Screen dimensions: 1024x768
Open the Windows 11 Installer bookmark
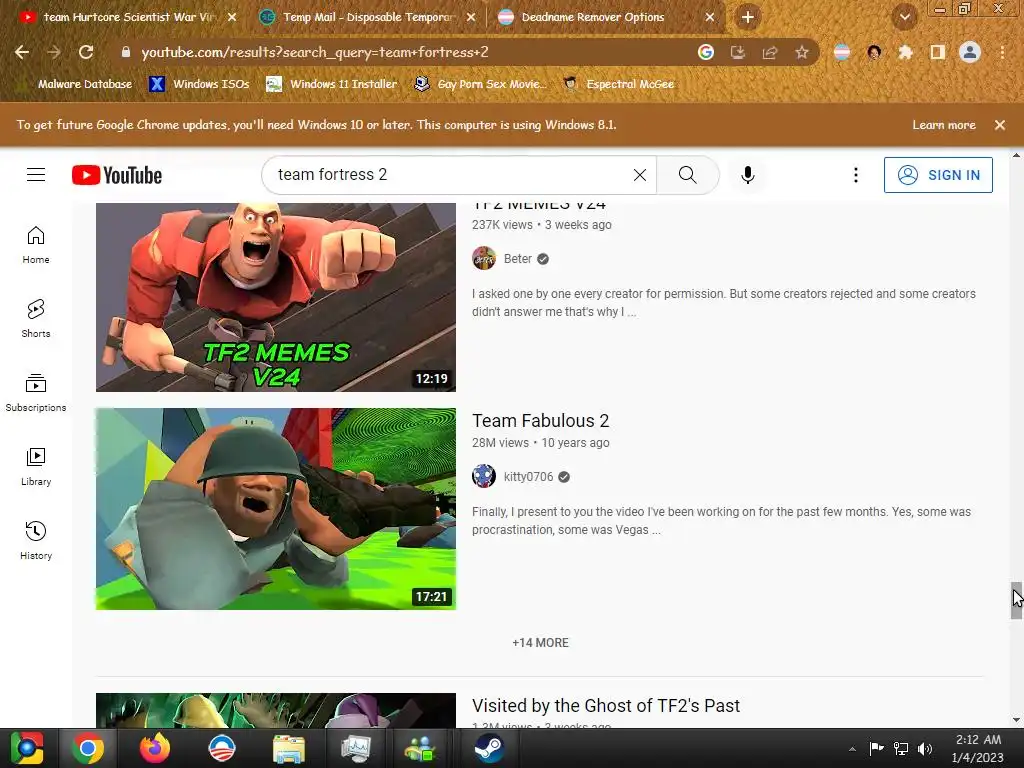331,84
